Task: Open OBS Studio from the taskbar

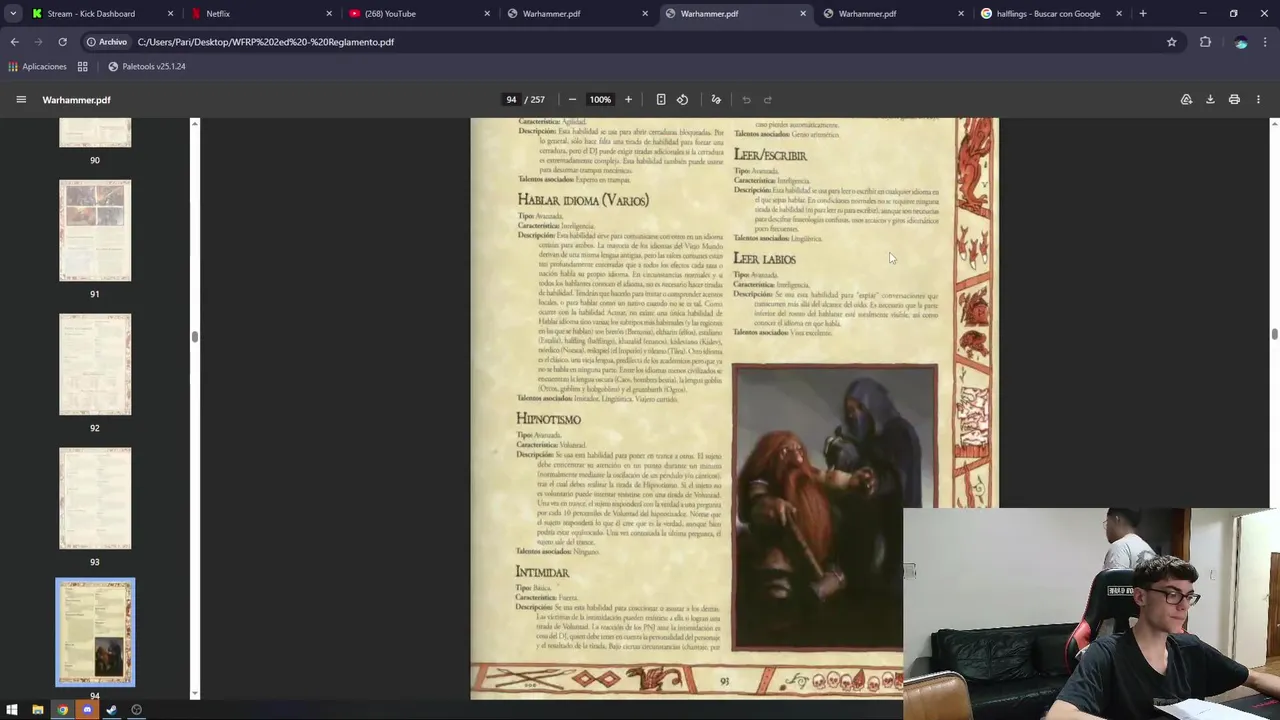Action: (136, 710)
